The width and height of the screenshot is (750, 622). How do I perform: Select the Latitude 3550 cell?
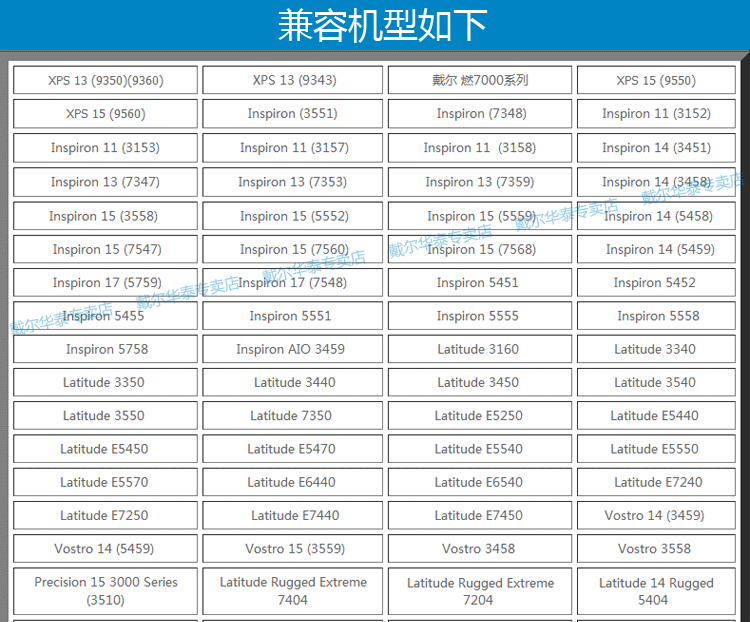click(105, 415)
